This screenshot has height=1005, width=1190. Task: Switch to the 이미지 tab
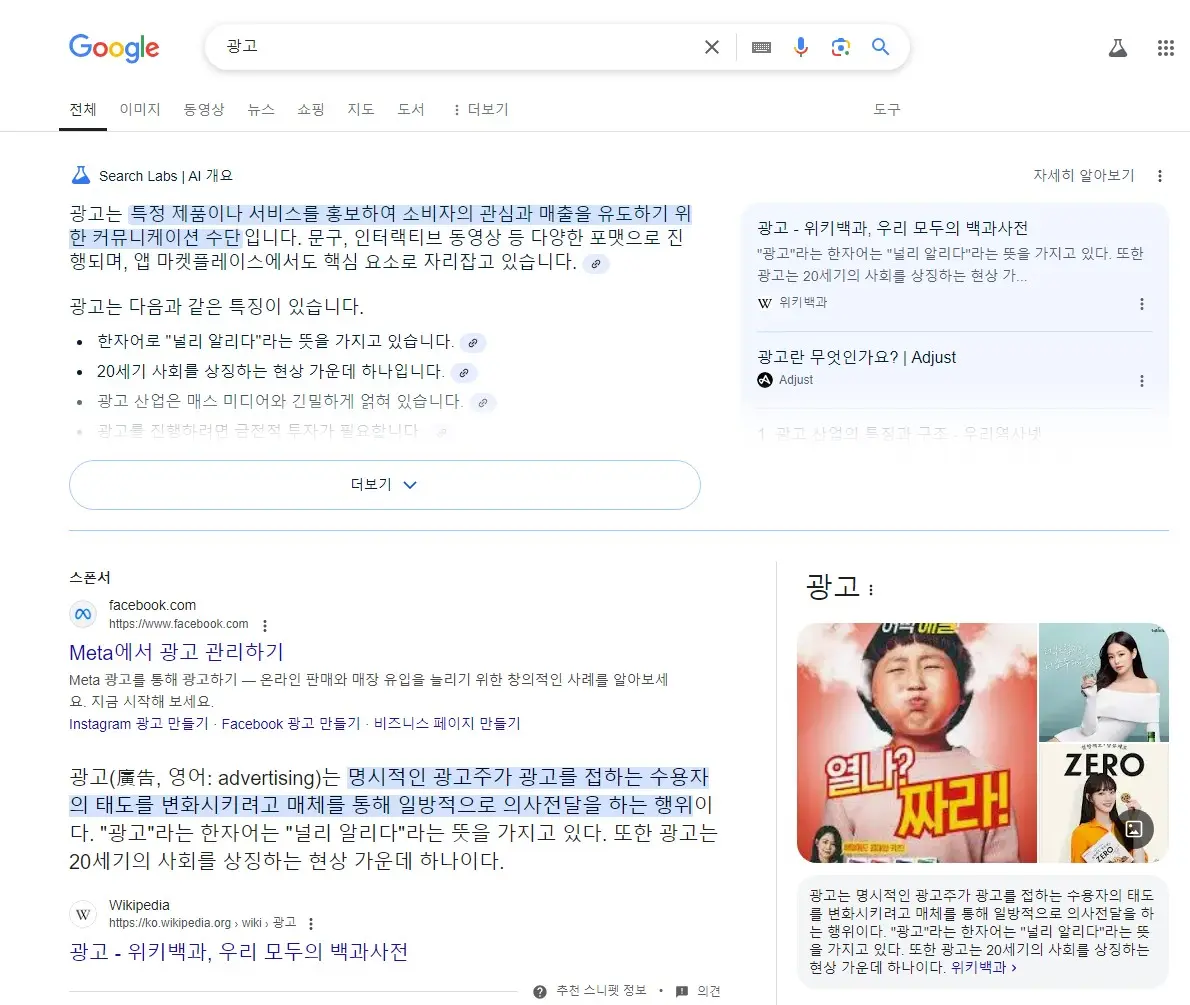(x=140, y=110)
